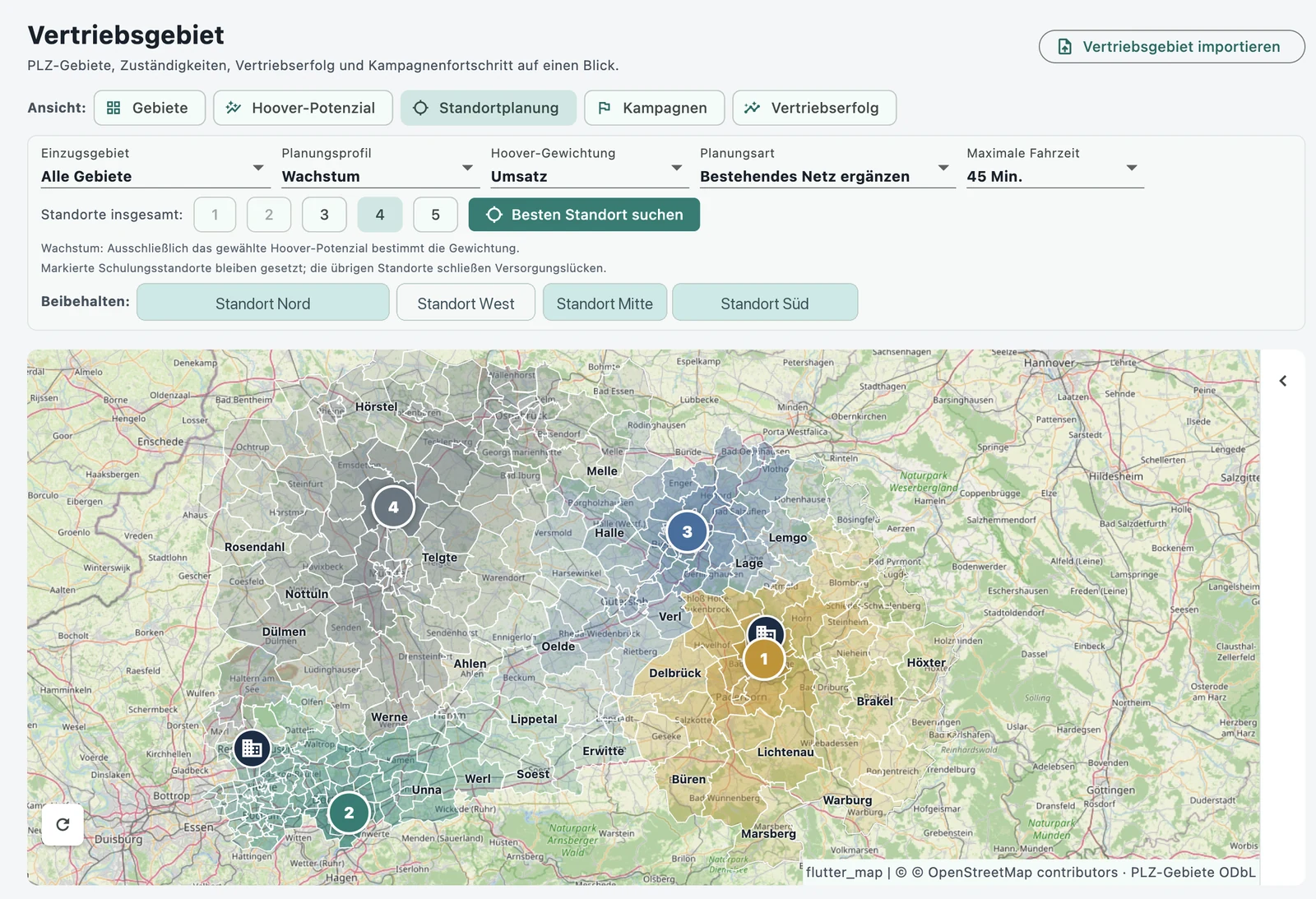The image size is (1316, 899).
Task: Toggle keeping Standort Nord
Action: click(263, 303)
